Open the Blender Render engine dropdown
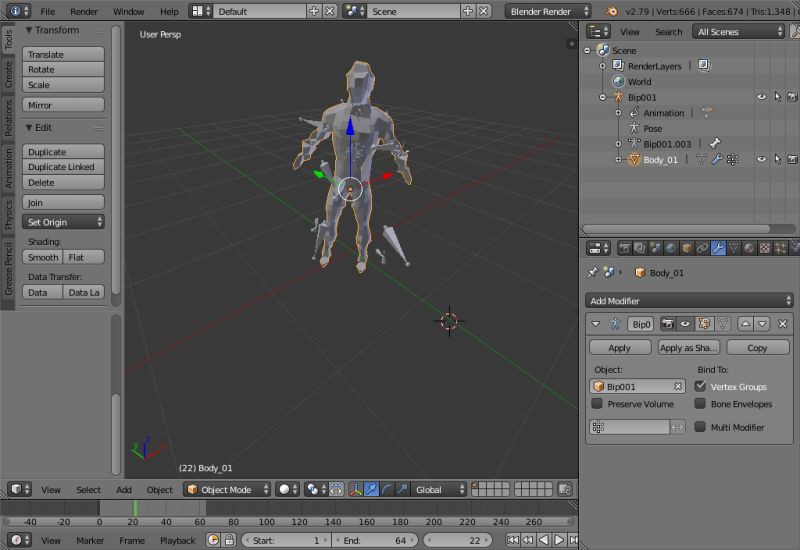Screen dimensions: 800x550 [x=547, y=11]
